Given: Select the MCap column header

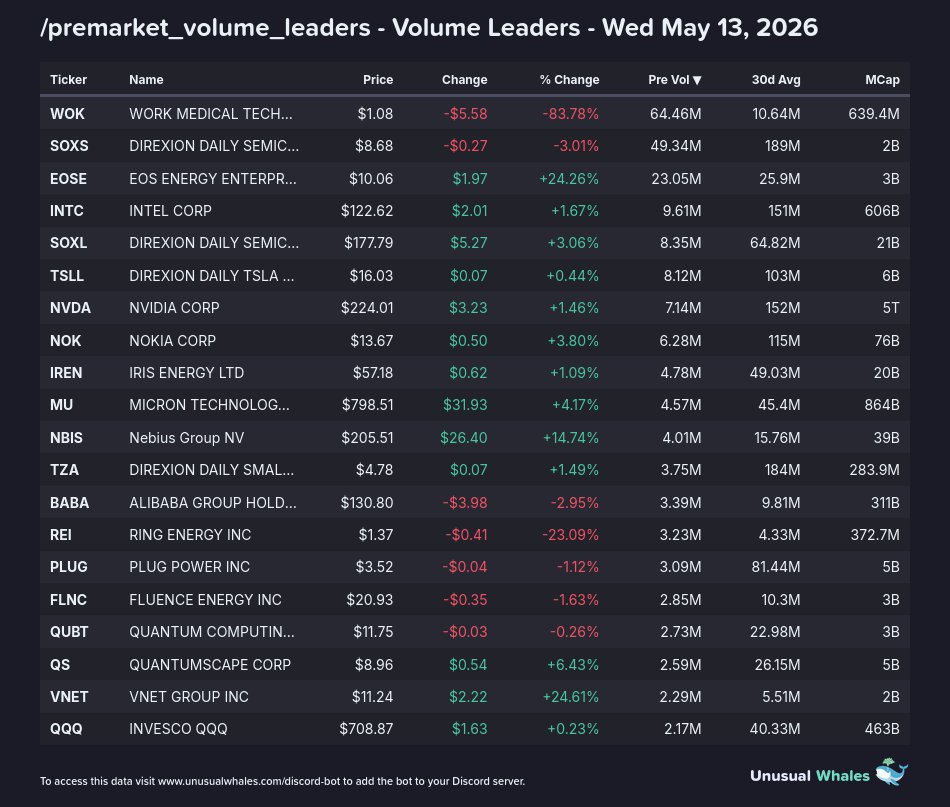Looking at the screenshot, I should click(882, 79).
